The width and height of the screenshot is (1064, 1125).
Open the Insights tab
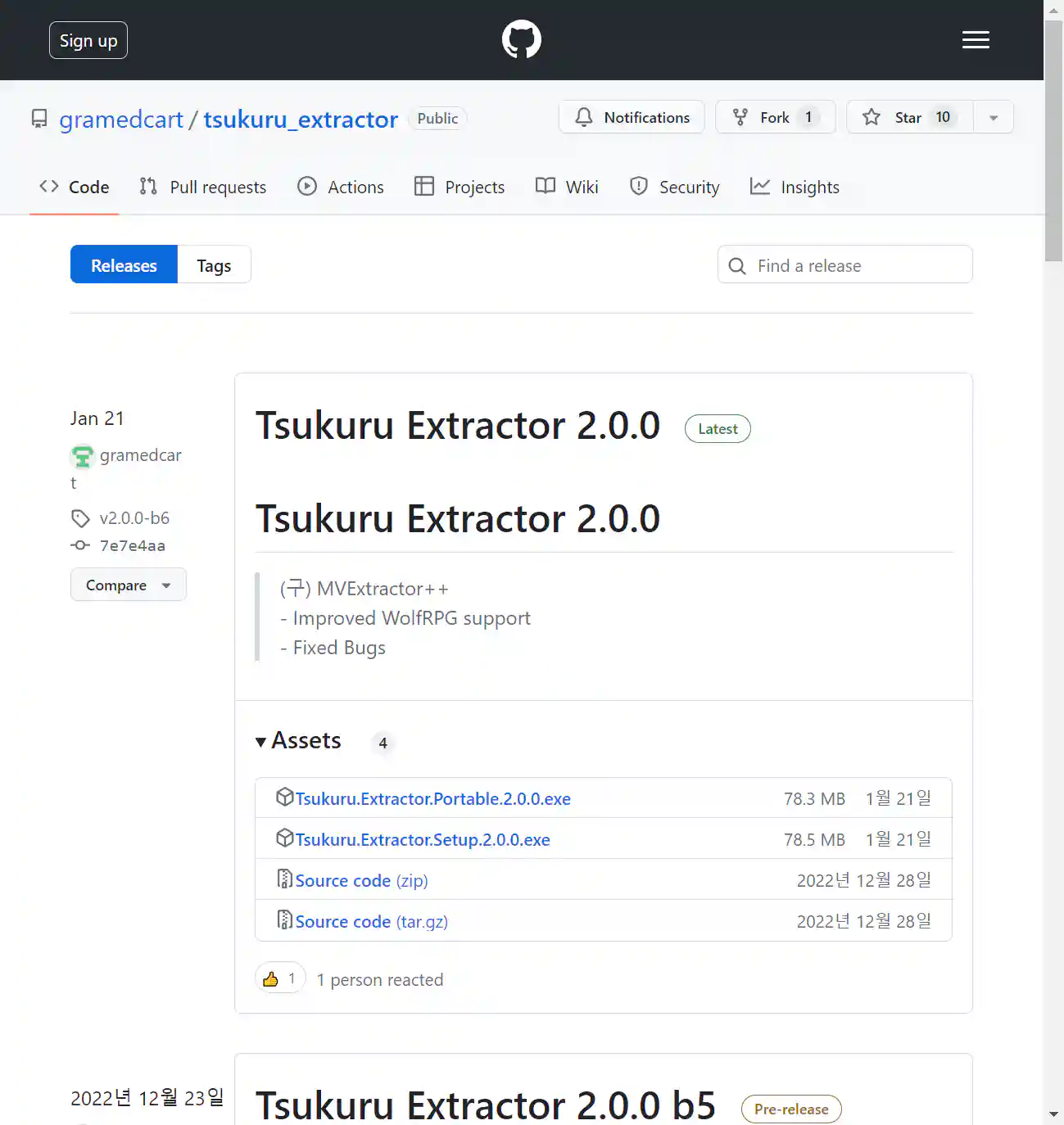click(795, 187)
